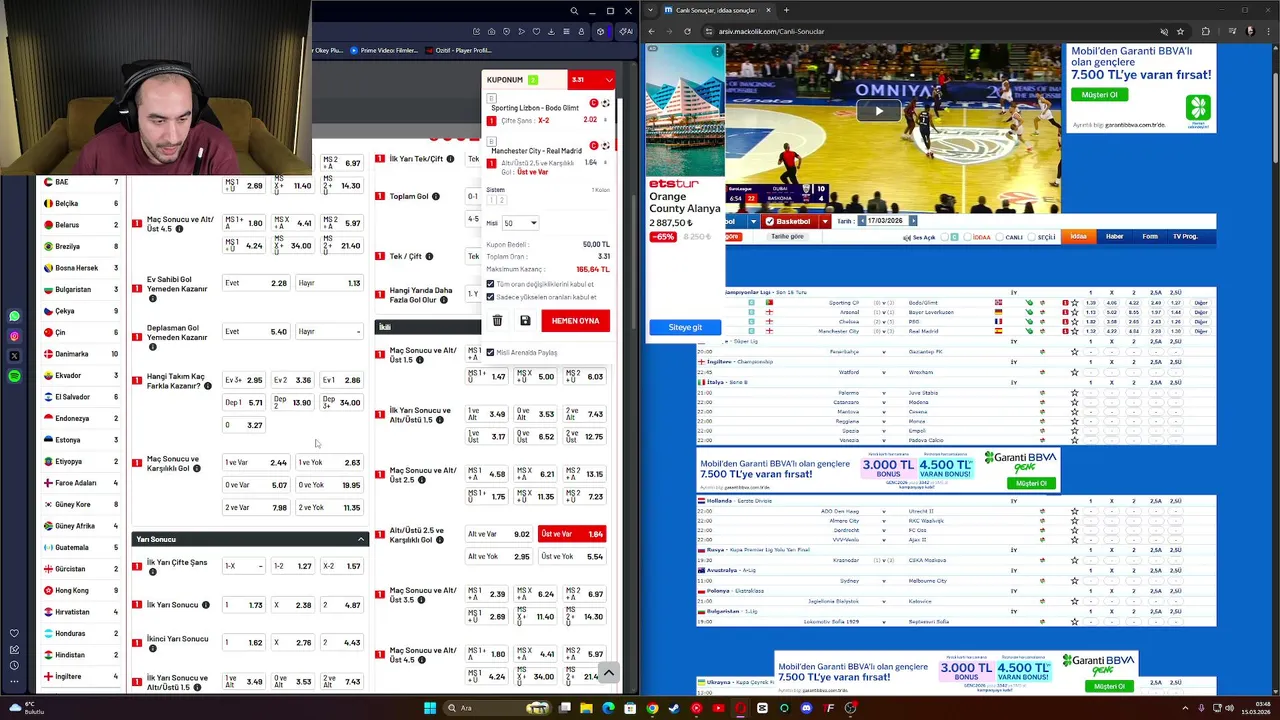The width and height of the screenshot is (1280, 720).
Task: Click the search icon in the Opera title bar
Action: (574, 11)
